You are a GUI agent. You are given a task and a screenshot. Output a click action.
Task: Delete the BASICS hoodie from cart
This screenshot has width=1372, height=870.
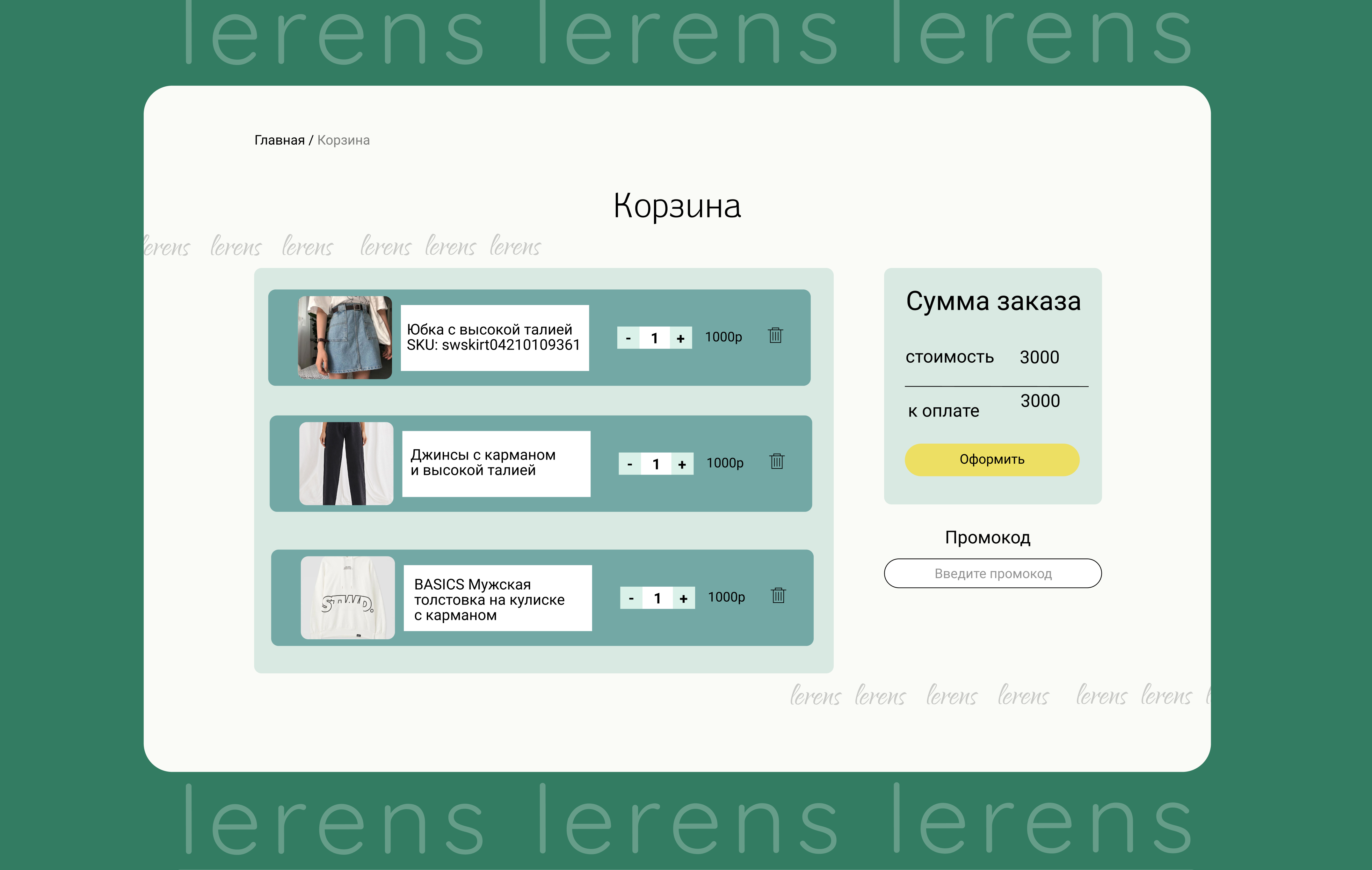coord(778,595)
